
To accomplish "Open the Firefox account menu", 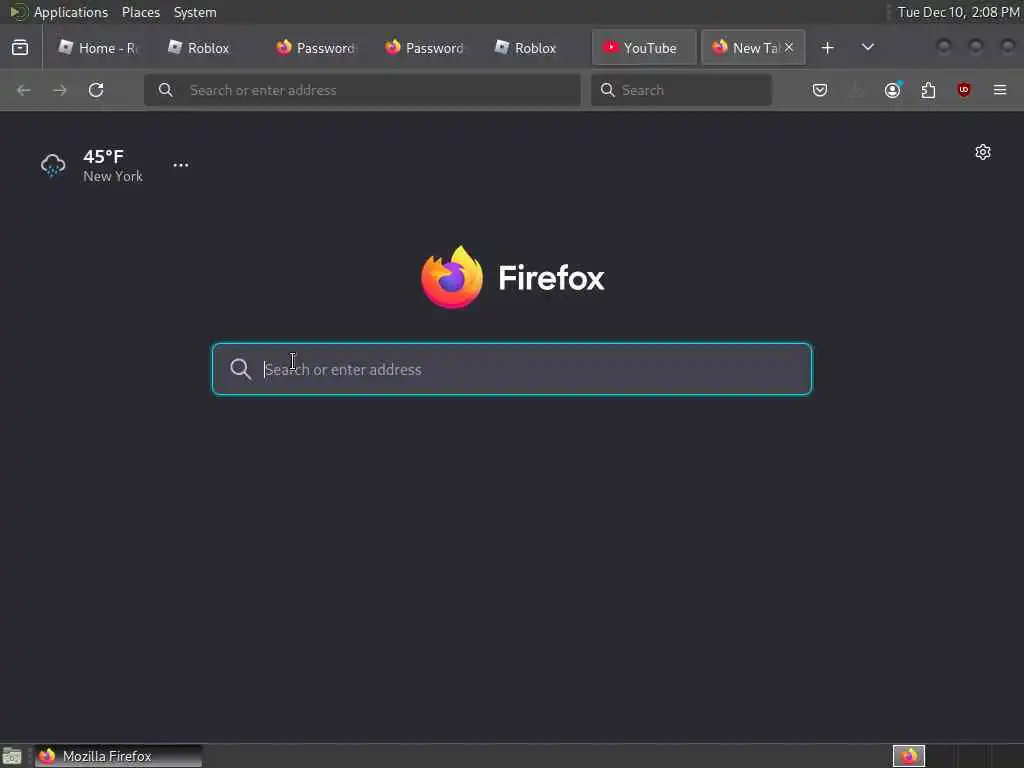I will [x=892, y=90].
